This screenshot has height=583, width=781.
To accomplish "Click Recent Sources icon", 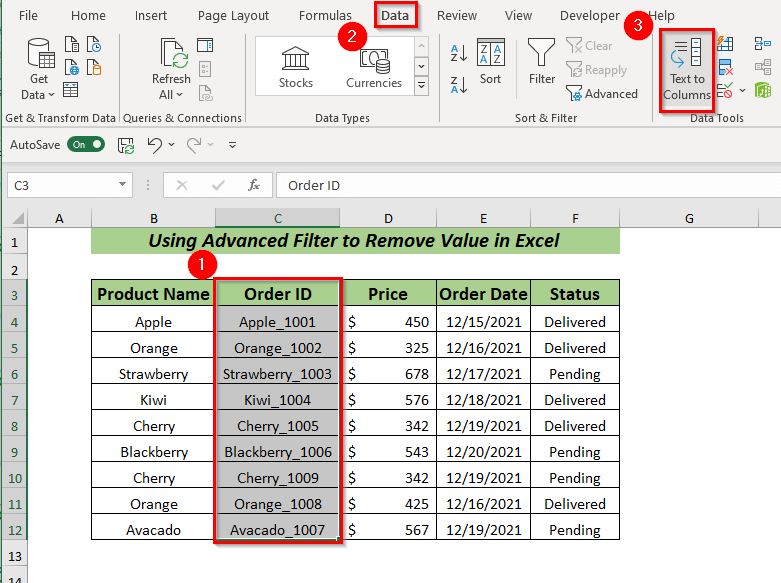I will pos(94,44).
